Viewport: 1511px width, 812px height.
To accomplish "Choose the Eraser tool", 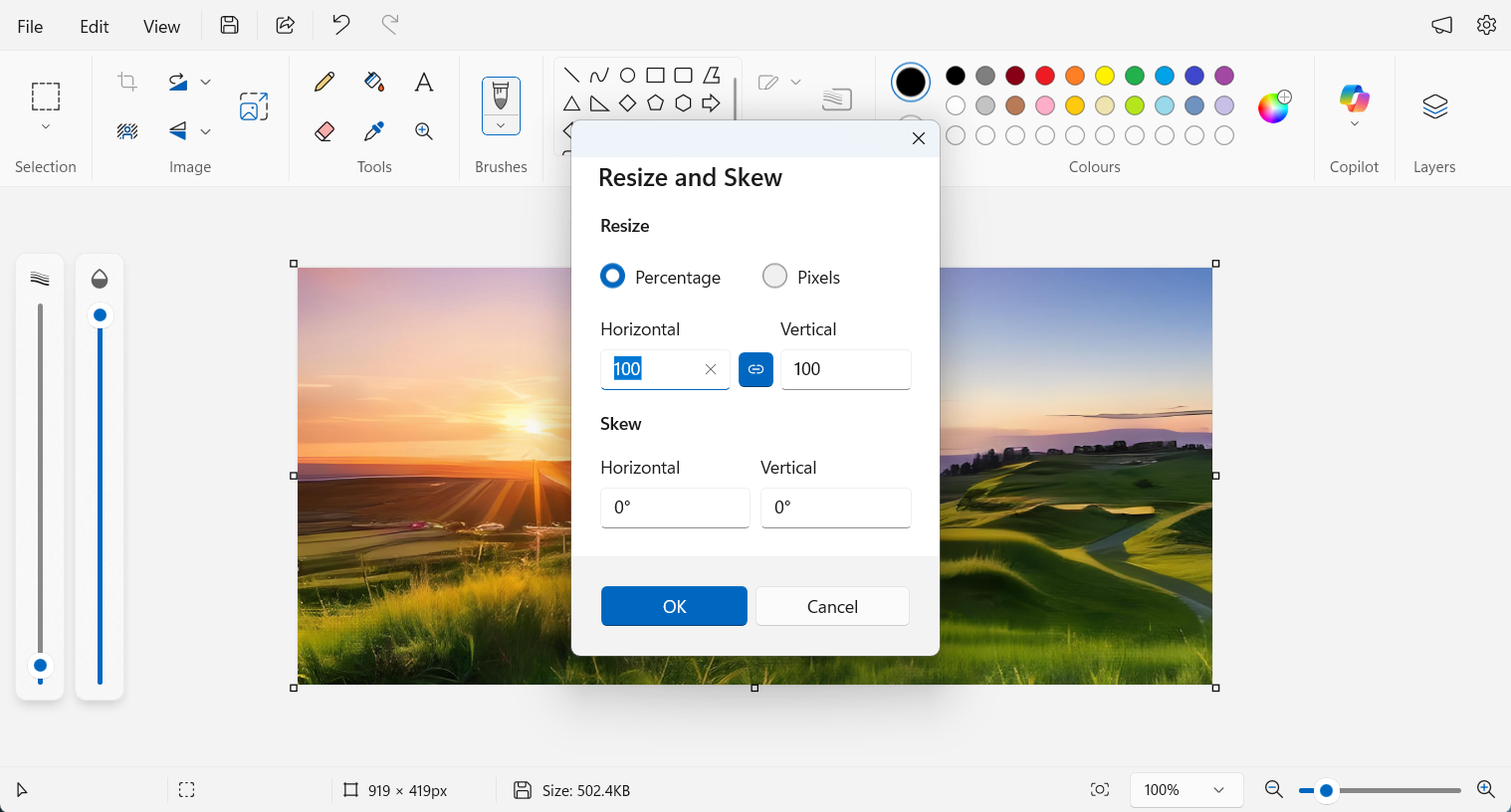I will [324, 131].
